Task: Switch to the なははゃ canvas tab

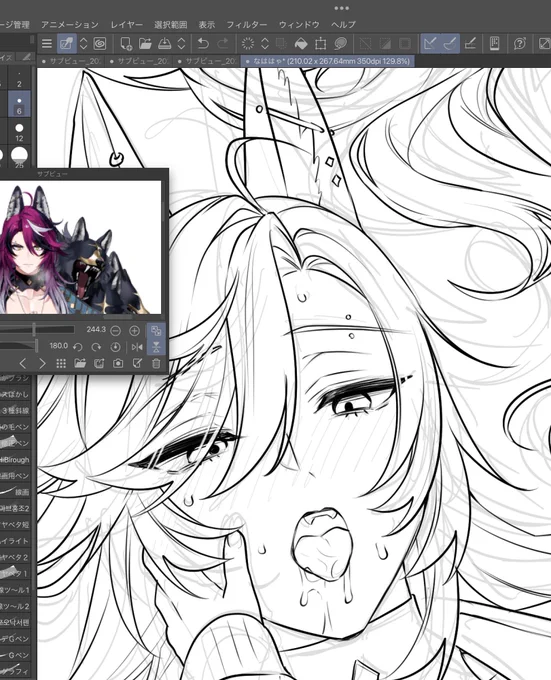Action: (327, 61)
